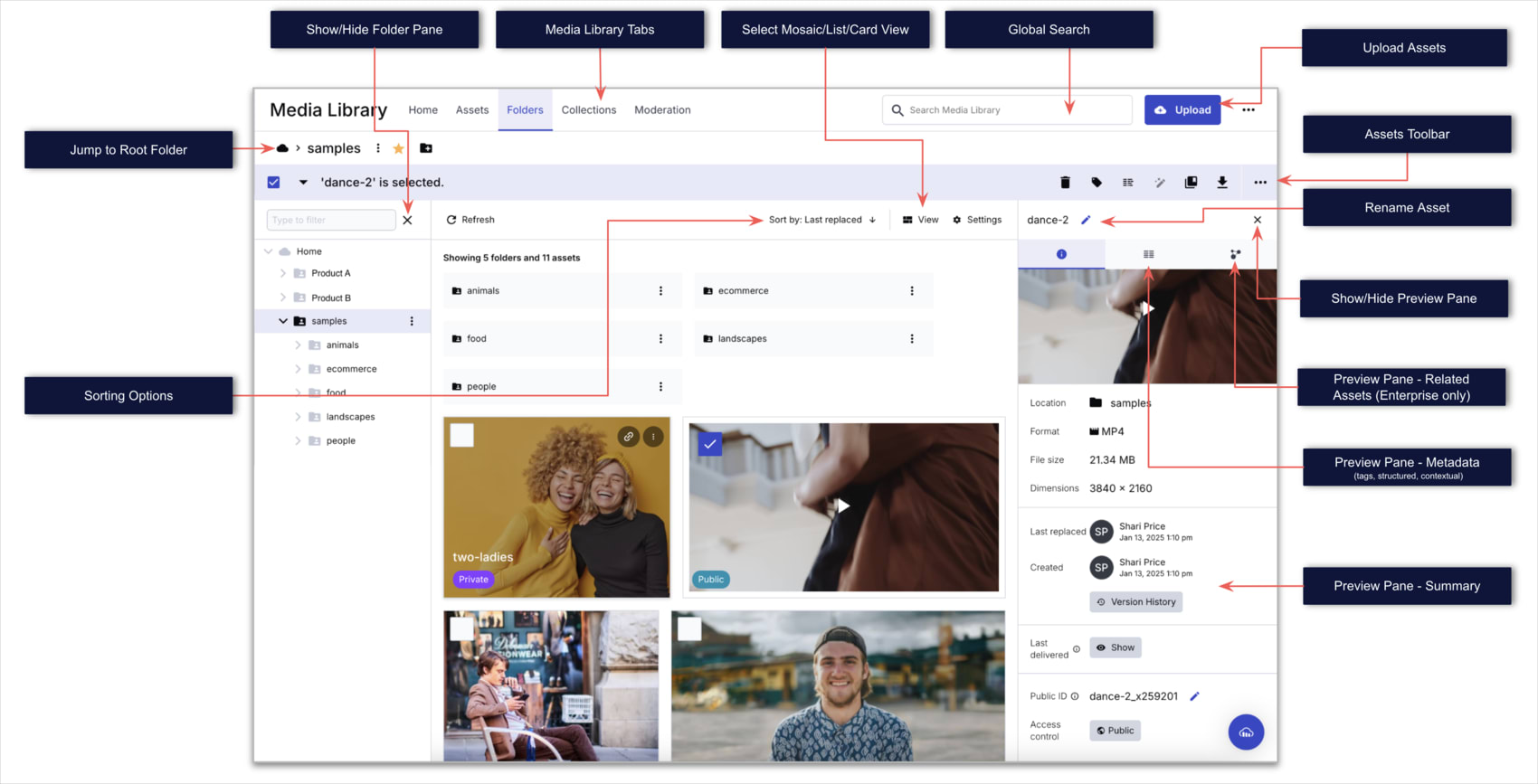Expand the landscapes tree subfolder
The height and width of the screenshot is (784, 1538).
click(x=298, y=417)
